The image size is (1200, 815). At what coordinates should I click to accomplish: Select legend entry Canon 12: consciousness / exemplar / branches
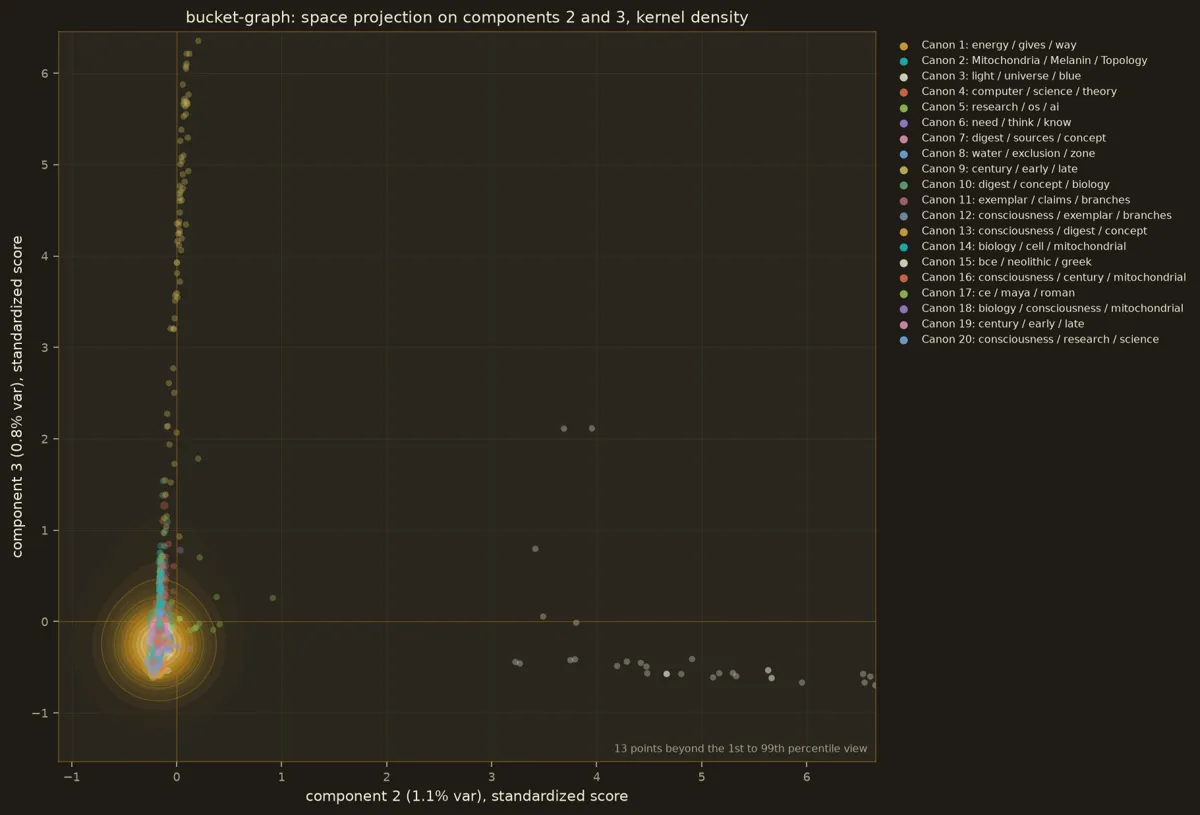click(x=1046, y=215)
